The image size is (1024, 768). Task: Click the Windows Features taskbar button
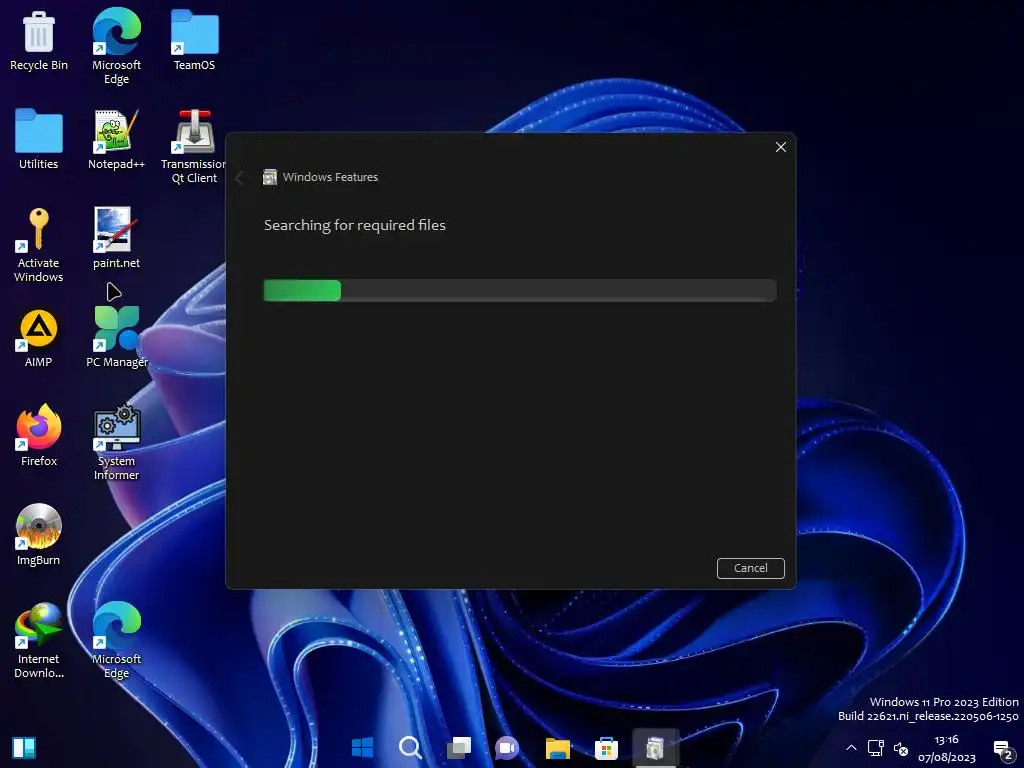coord(655,747)
